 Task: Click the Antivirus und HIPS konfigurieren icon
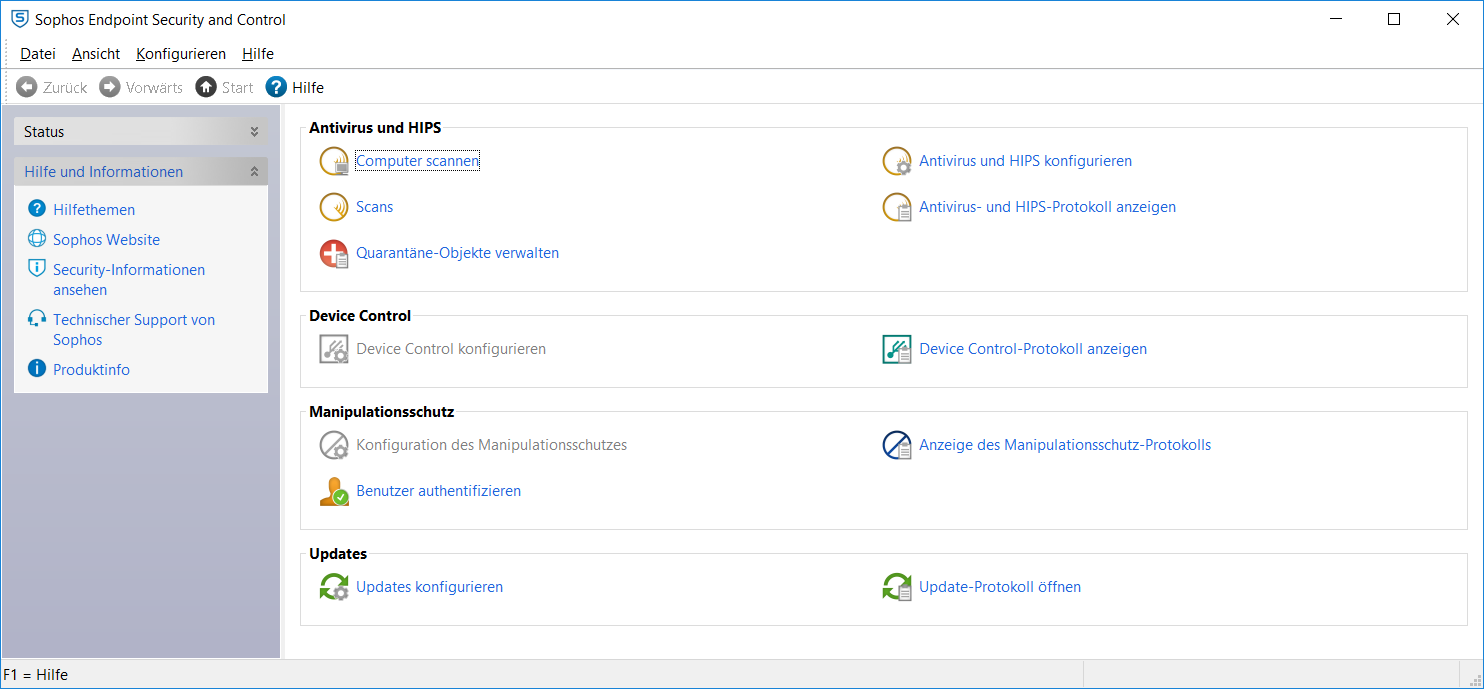(897, 161)
